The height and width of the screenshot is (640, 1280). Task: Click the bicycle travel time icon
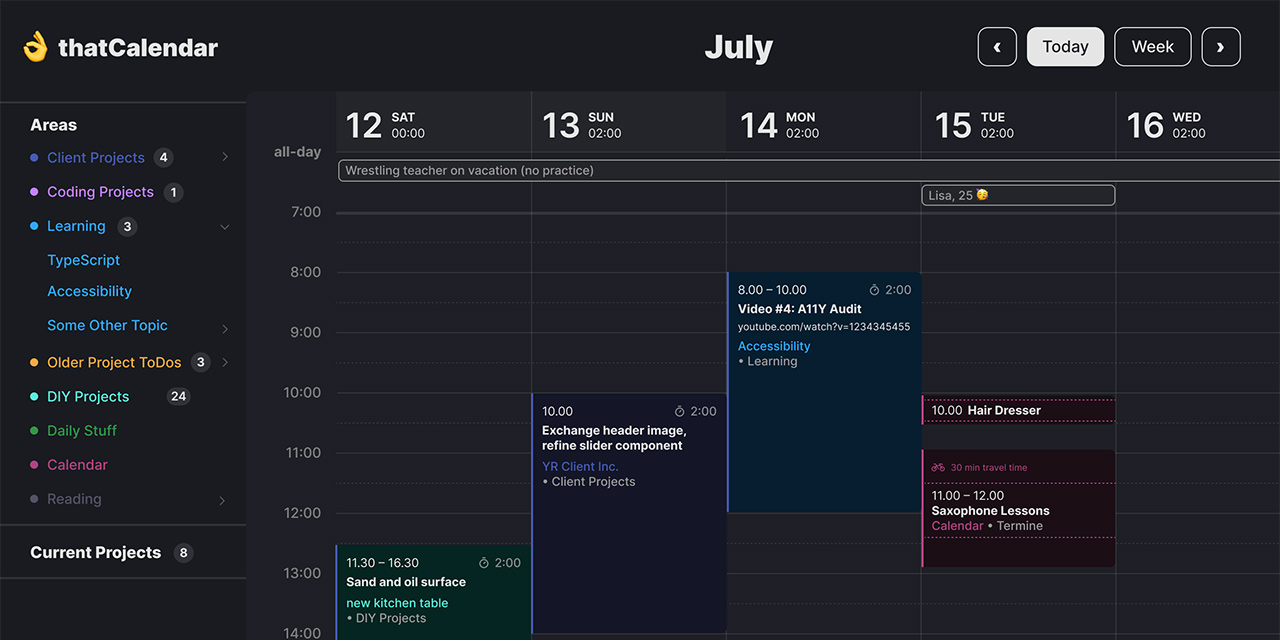938,467
